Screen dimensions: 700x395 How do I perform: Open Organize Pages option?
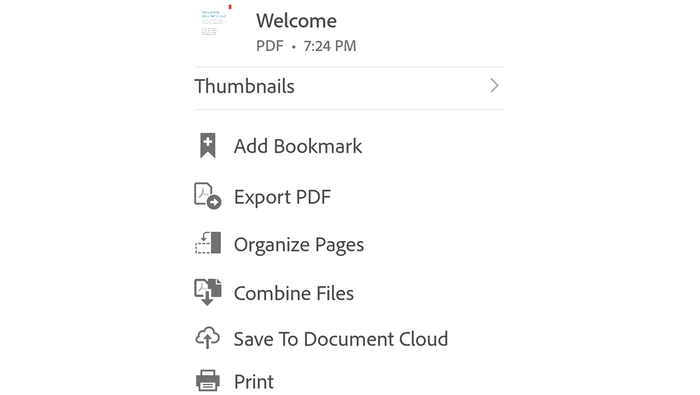click(x=299, y=245)
